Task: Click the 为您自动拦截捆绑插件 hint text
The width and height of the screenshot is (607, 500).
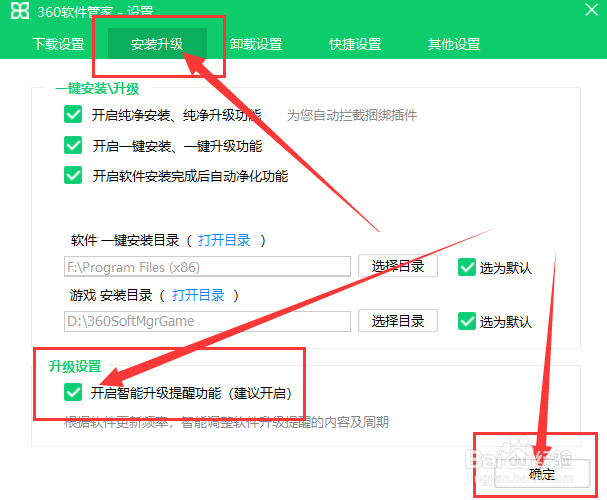Action: click(352, 115)
